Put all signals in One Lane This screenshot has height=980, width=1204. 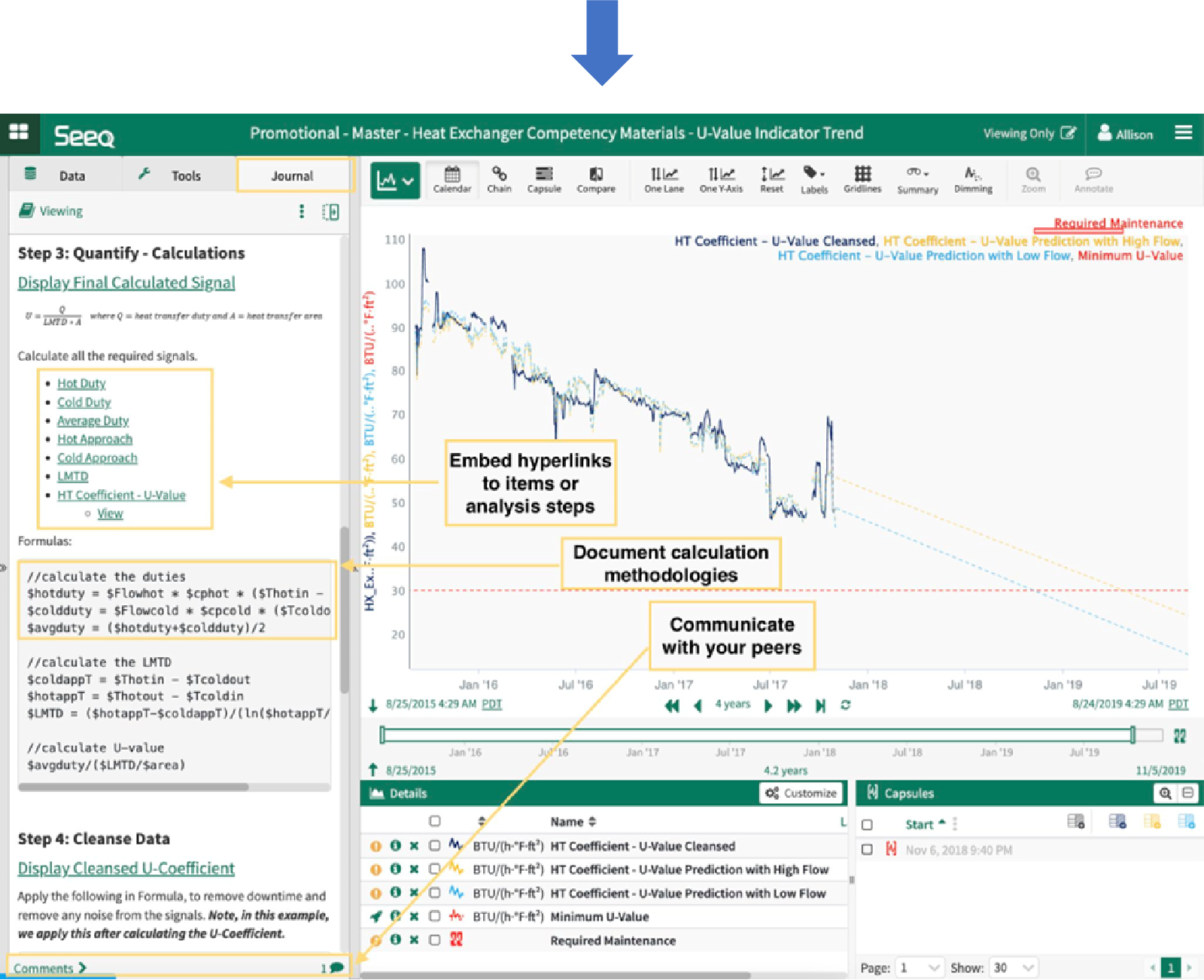point(664,180)
